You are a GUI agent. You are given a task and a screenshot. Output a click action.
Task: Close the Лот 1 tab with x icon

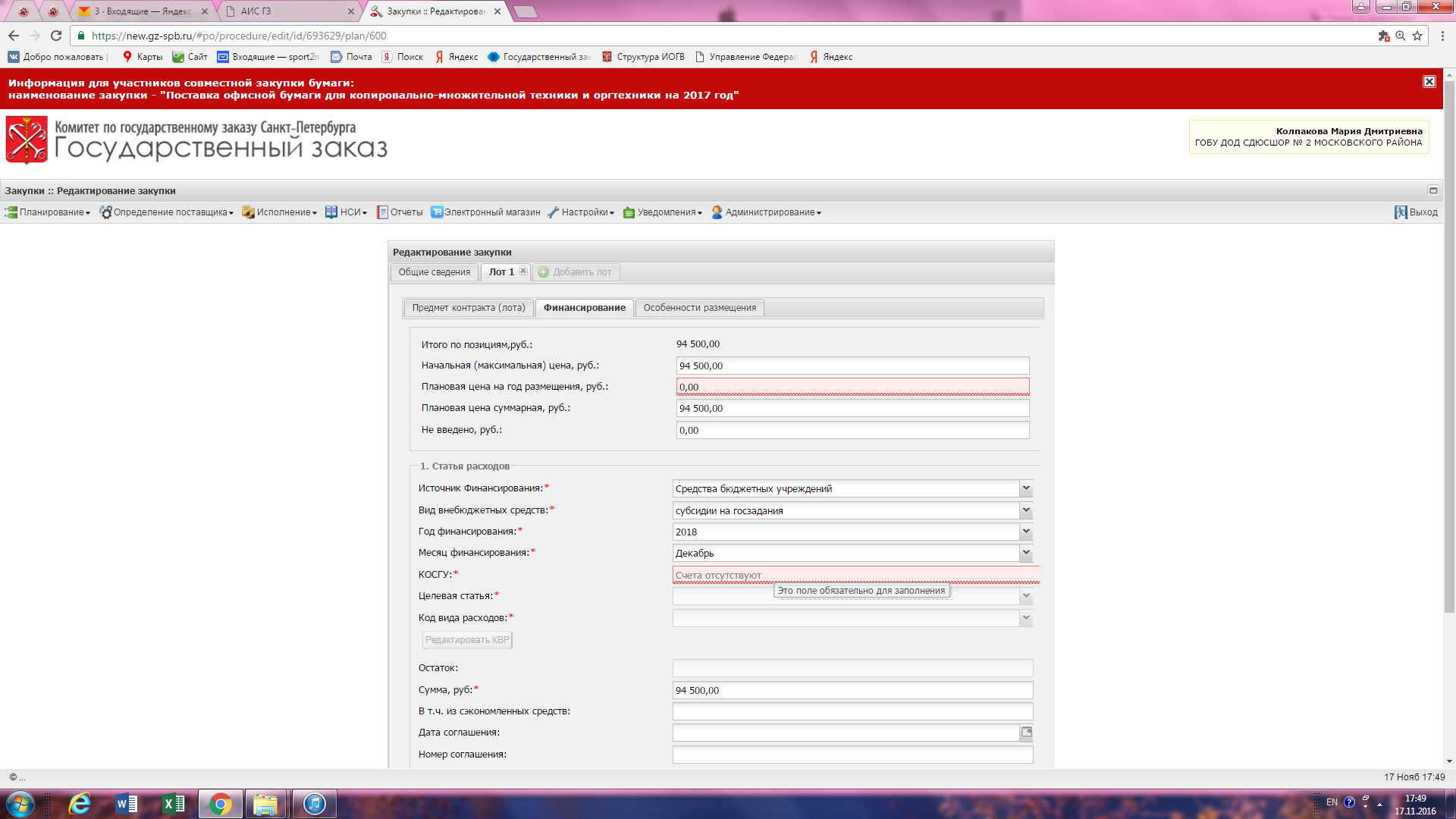tap(523, 271)
